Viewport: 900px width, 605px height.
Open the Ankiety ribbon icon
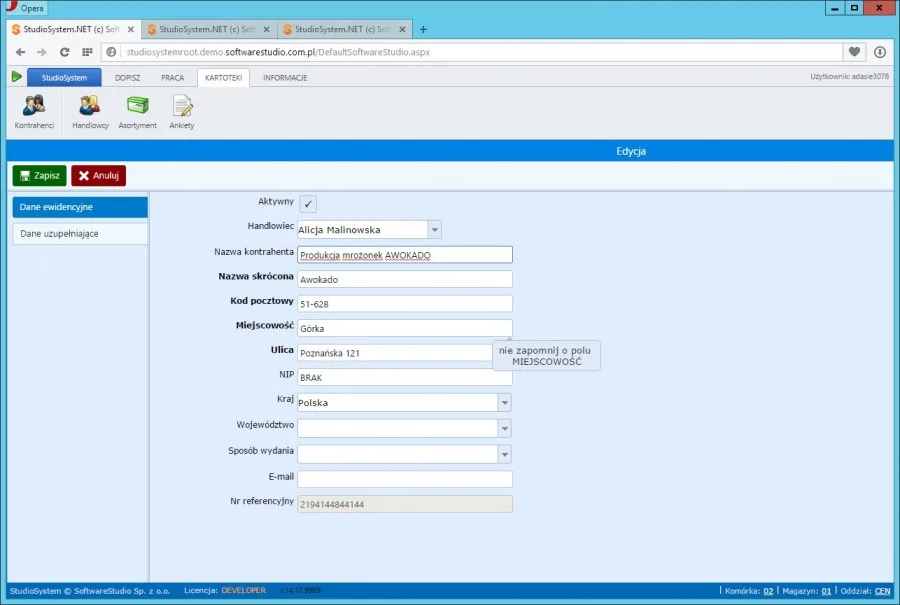[x=182, y=111]
